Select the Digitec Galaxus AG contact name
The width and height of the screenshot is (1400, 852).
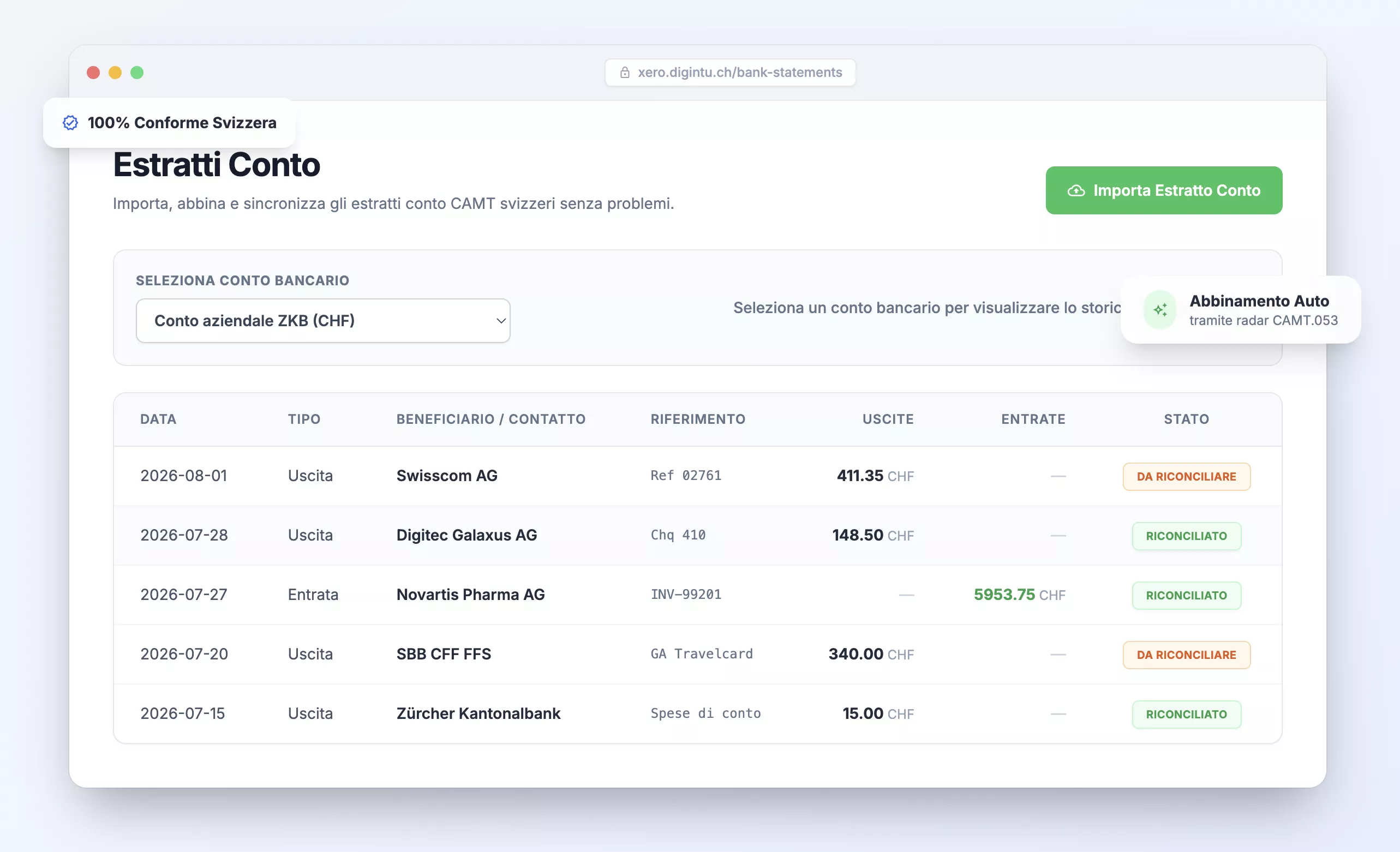tap(466, 535)
